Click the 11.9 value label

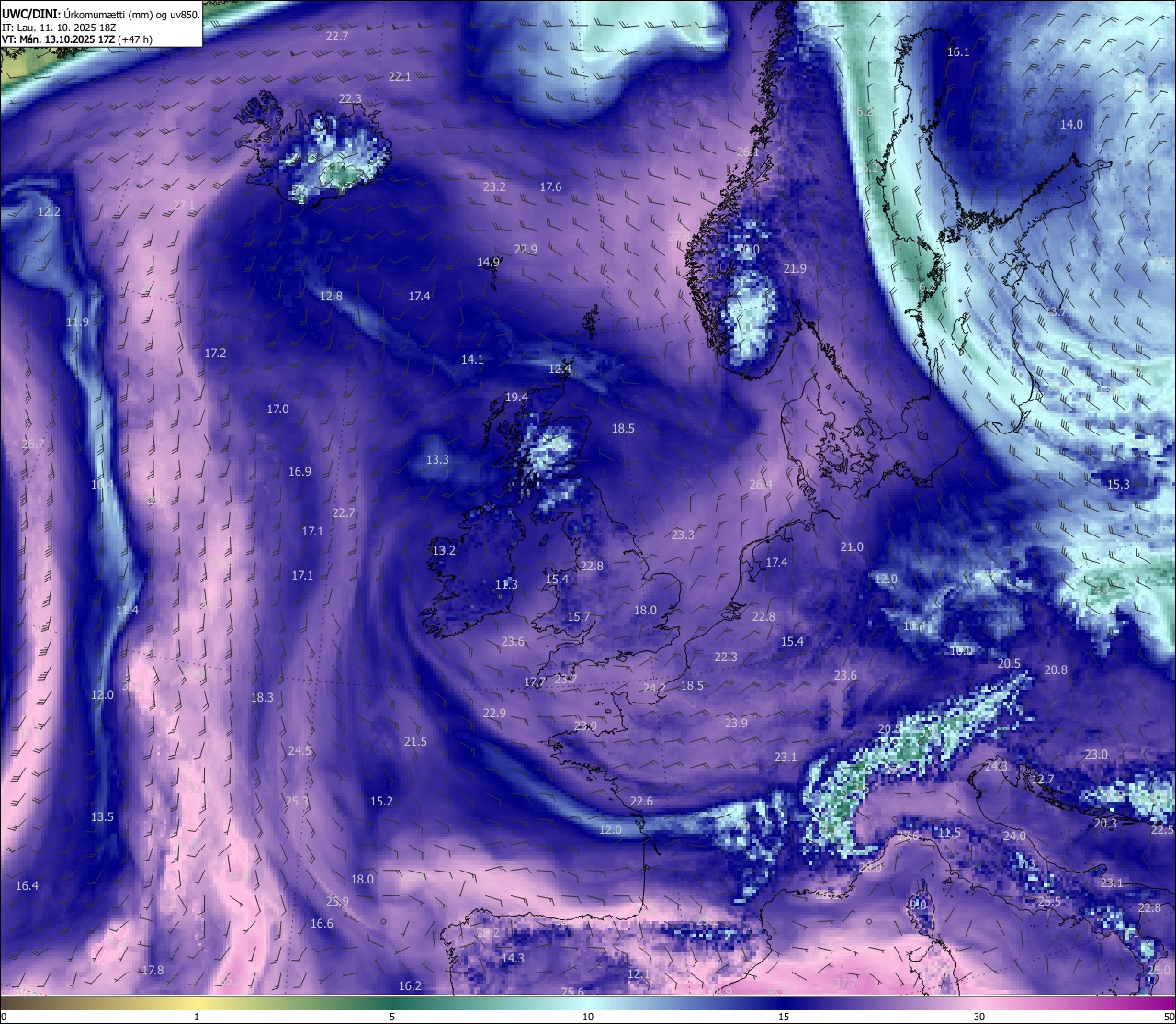click(x=77, y=322)
